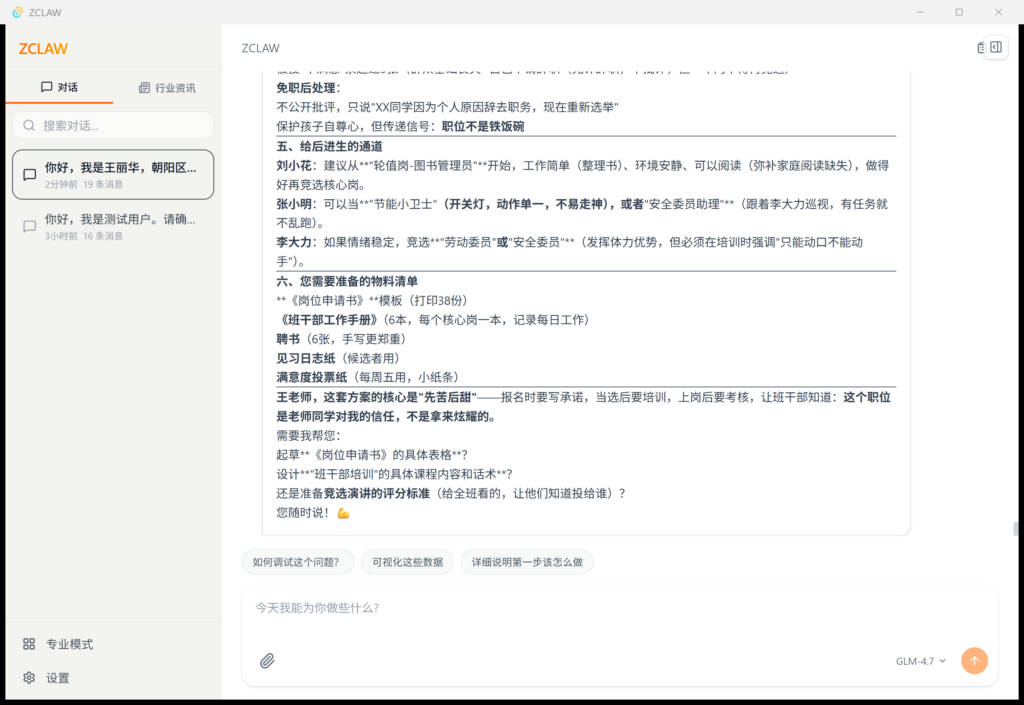Click the 如何调试这个问题? suggestion chip

pos(298,562)
